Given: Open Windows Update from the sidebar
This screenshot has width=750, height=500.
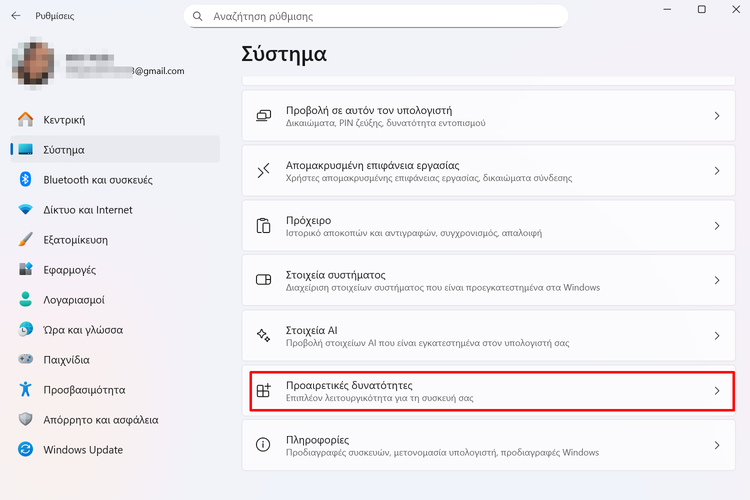Looking at the screenshot, I should tap(83, 450).
